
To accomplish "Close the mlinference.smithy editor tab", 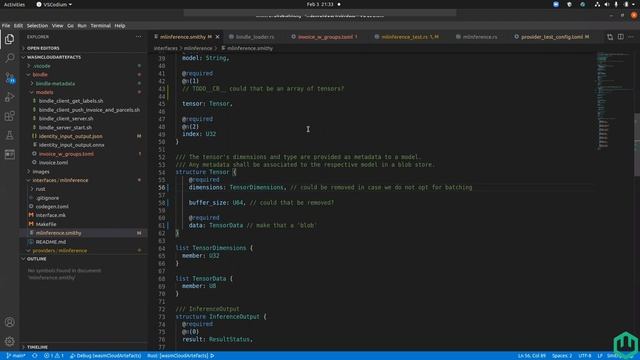I will (x=217, y=37).
